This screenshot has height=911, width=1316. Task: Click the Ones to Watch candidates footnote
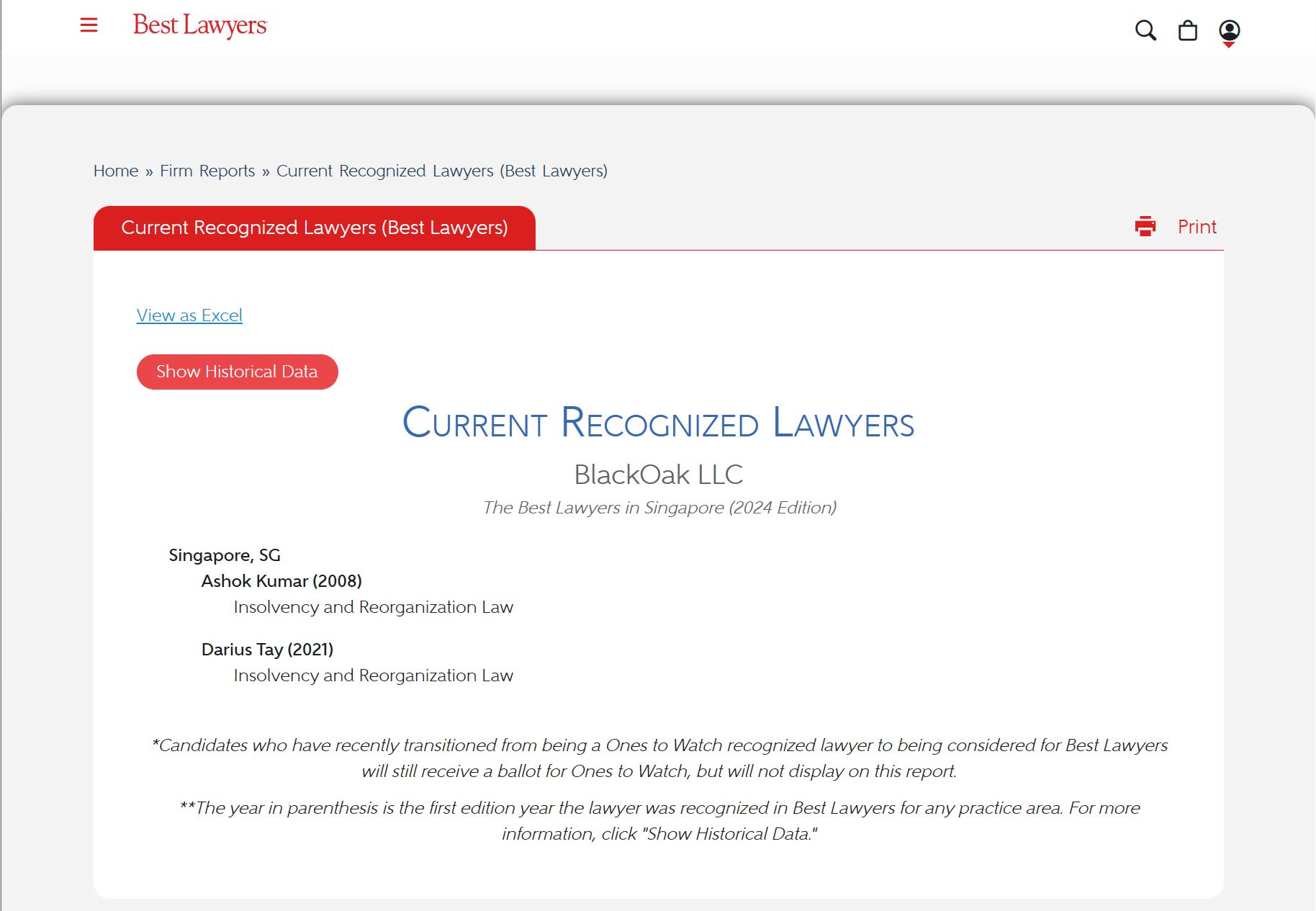[659, 758]
